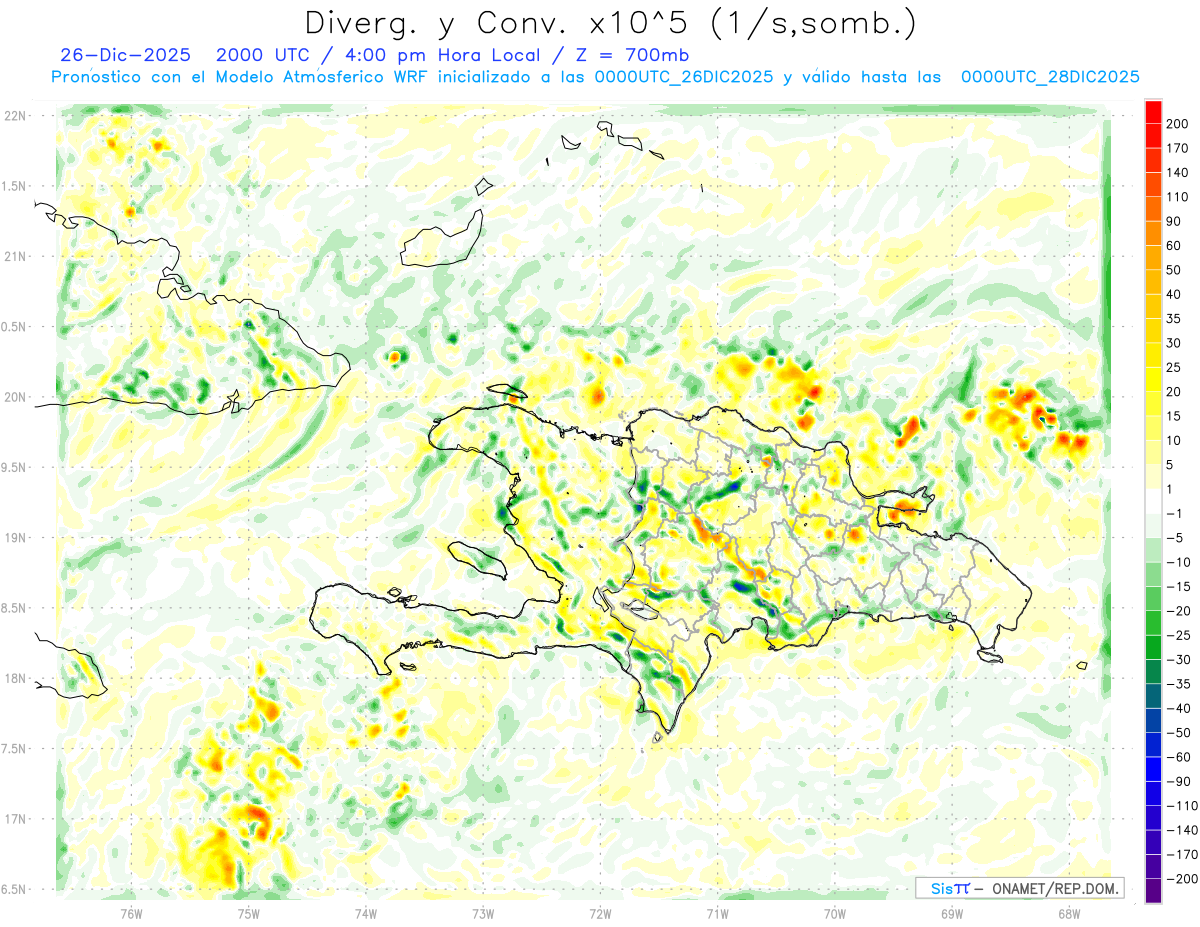Viewport: 1200px width, 927px height.
Task: Click the "74W" longitude label
Action: click(x=366, y=913)
